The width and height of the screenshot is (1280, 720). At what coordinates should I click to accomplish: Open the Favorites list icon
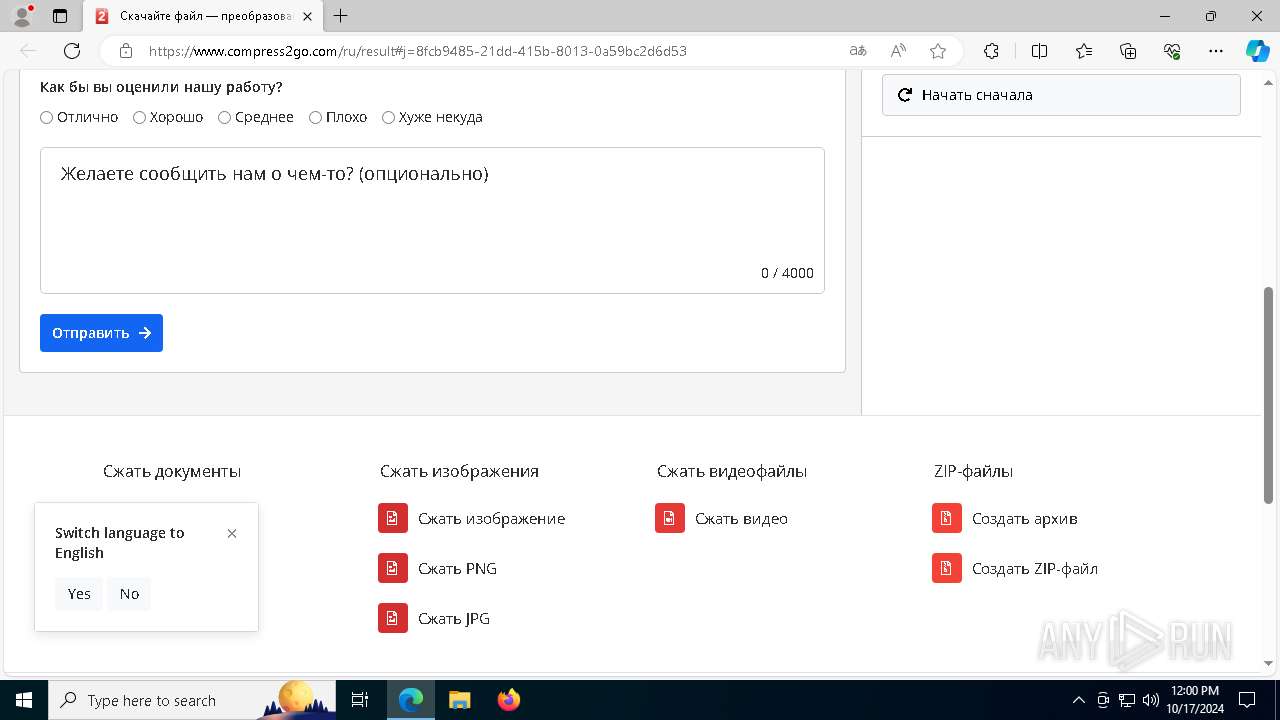1084,51
